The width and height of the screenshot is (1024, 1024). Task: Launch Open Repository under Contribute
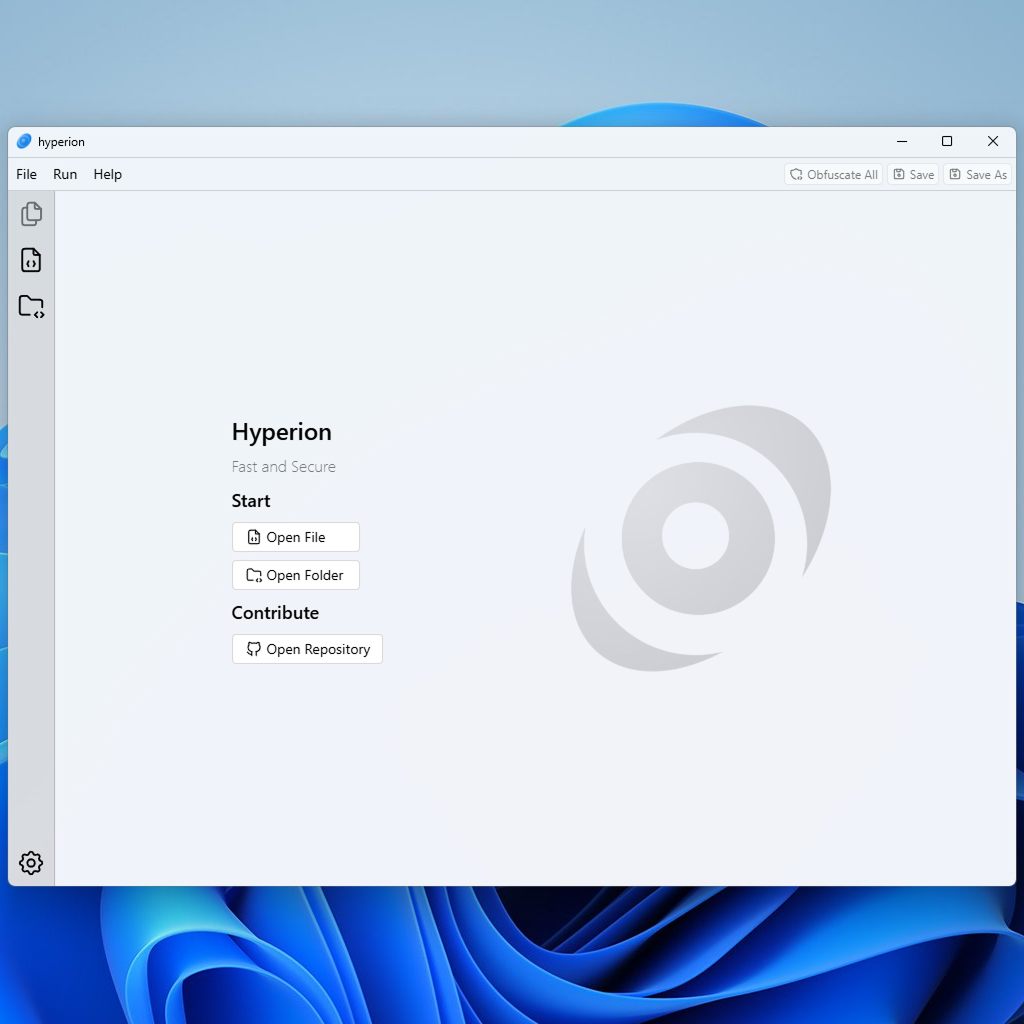307,649
